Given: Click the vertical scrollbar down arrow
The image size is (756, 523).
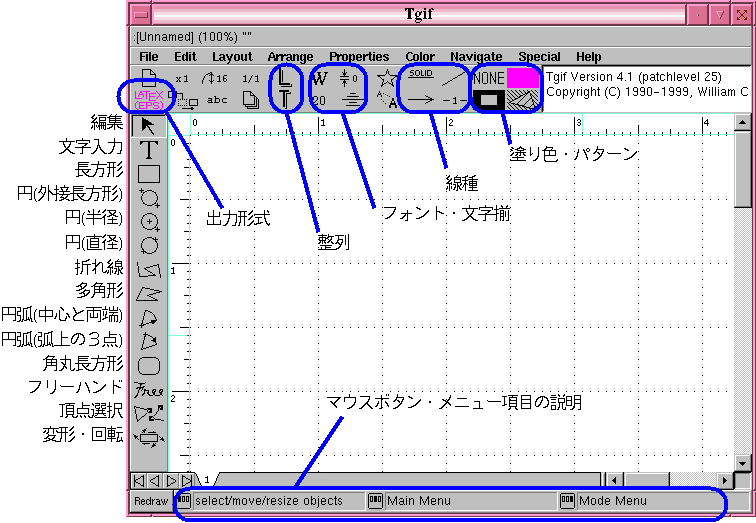Looking at the screenshot, I should [x=742, y=463].
